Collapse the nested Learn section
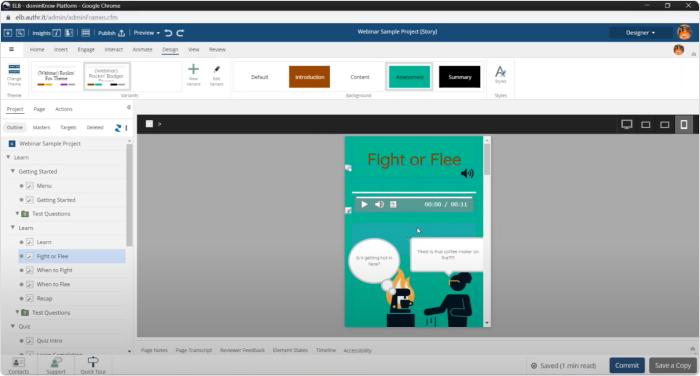Image resolution: width=700 pixels, height=376 pixels. (x=13, y=227)
